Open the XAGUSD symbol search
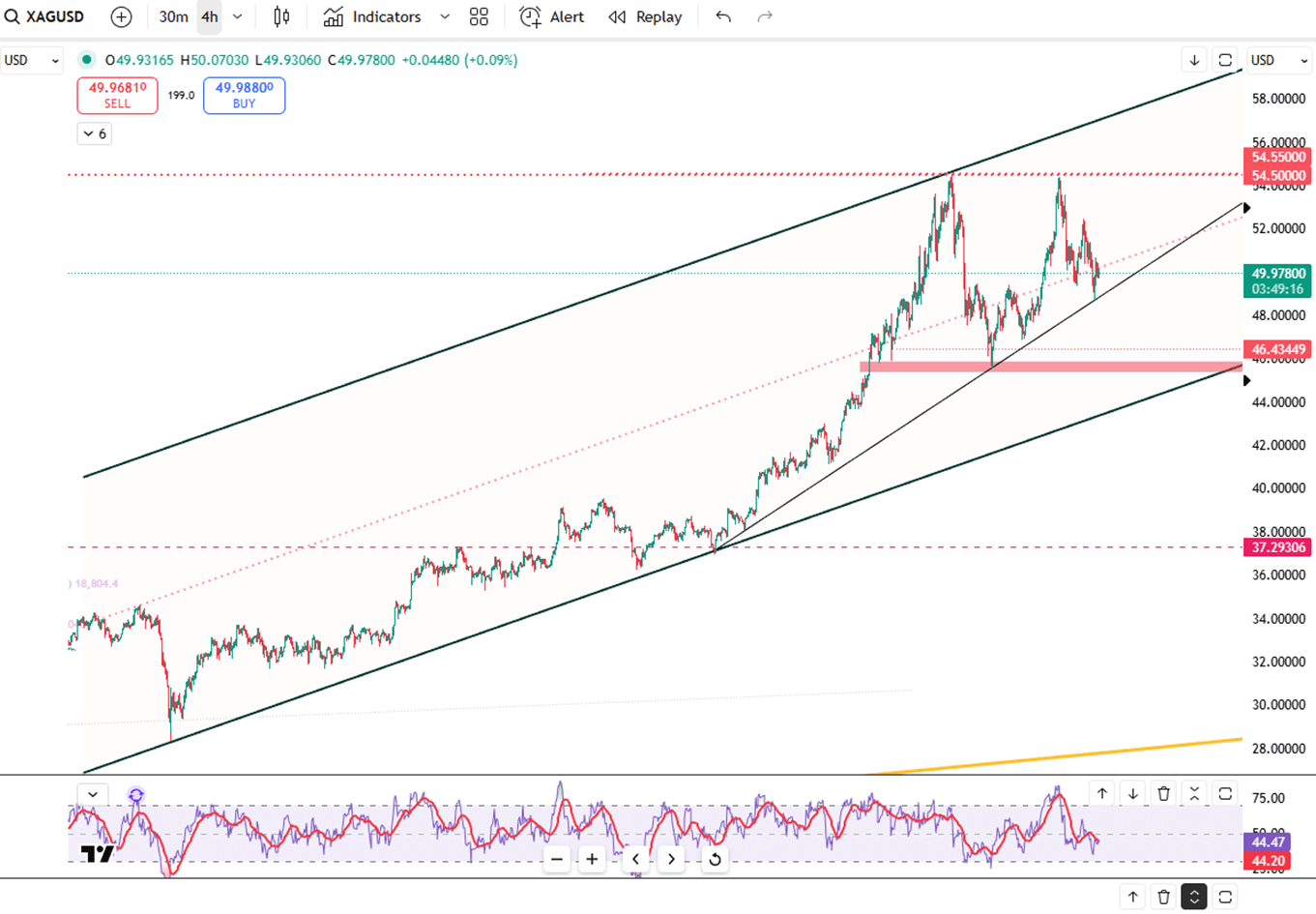 pos(45,16)
